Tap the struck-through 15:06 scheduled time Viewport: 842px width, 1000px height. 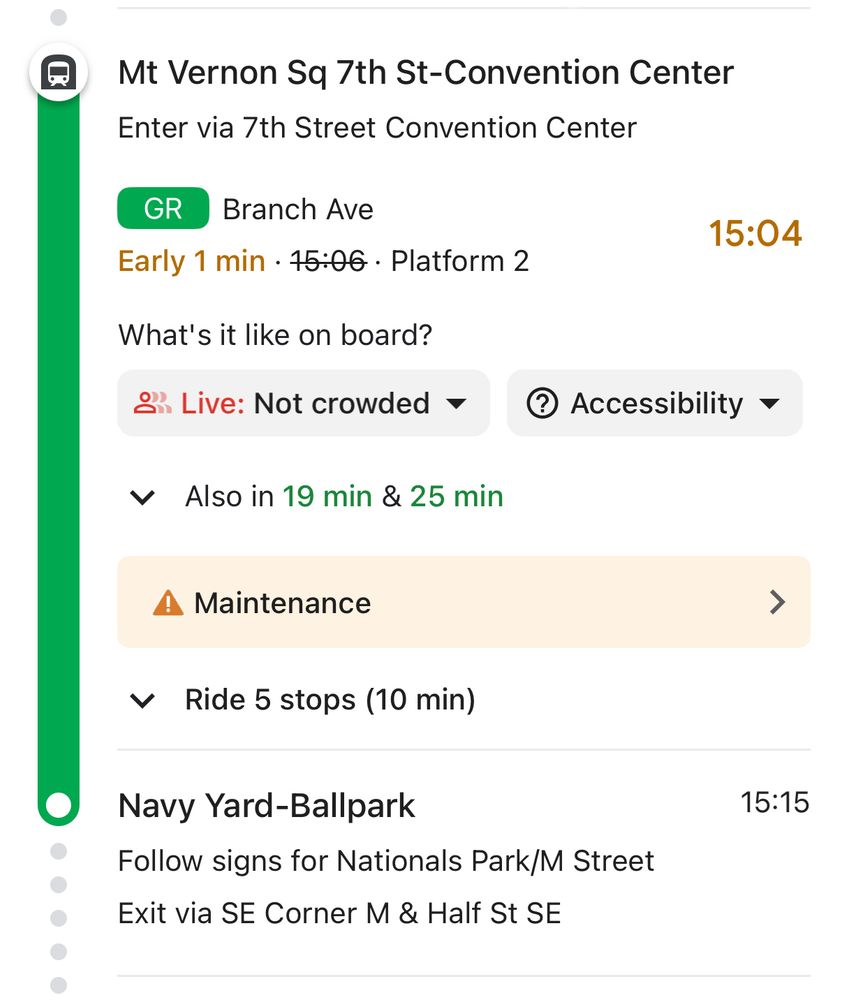pyautogui.click(x=329, y=261)
